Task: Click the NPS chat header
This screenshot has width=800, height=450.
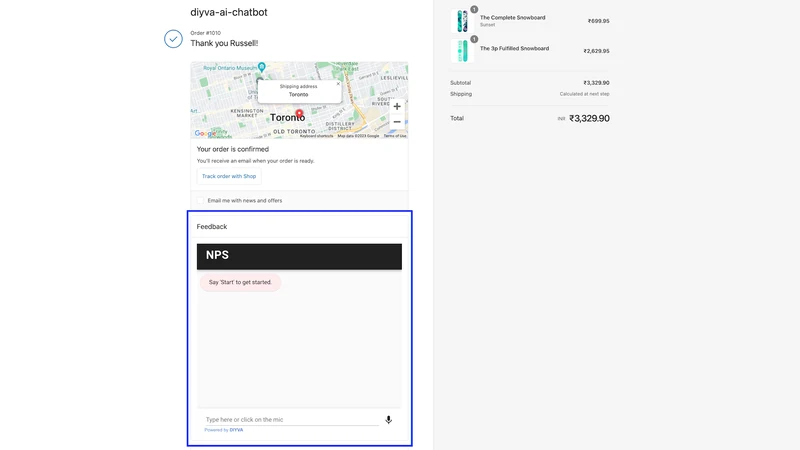Action: coord(299,257)
